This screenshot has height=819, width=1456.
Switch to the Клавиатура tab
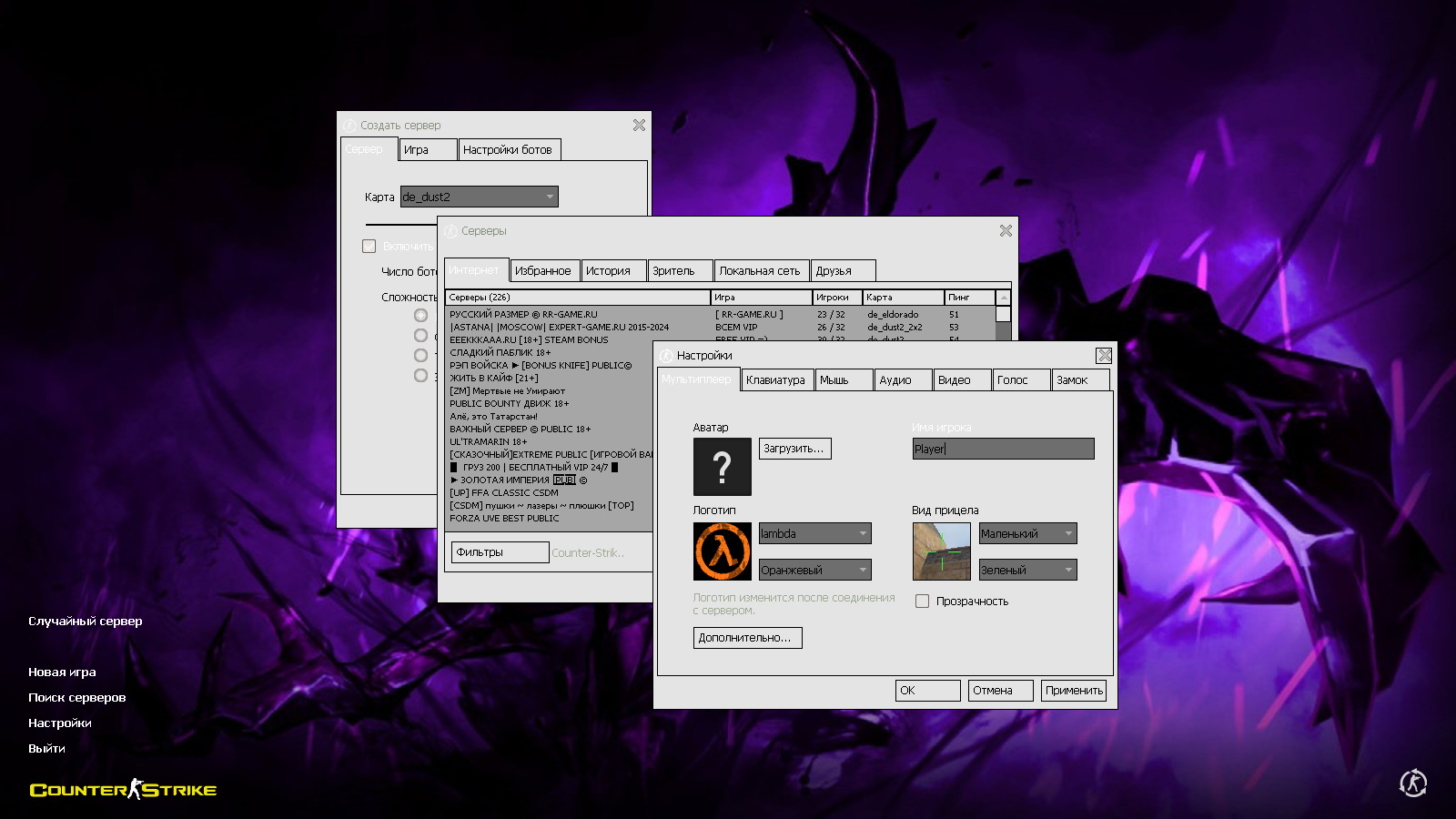(x=775, y=380)
